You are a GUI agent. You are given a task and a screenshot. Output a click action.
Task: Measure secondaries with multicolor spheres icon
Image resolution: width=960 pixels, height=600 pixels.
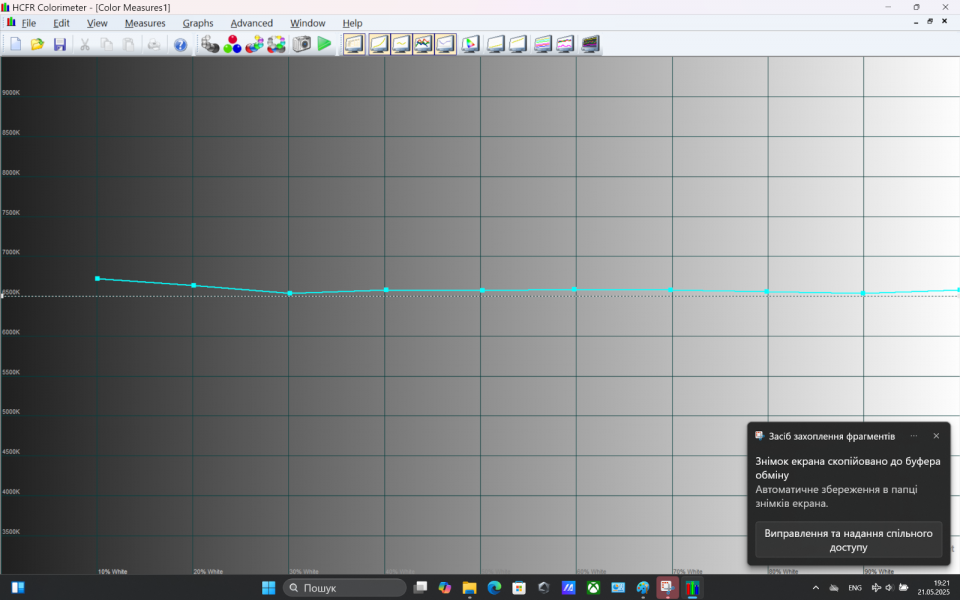[254, 44]
